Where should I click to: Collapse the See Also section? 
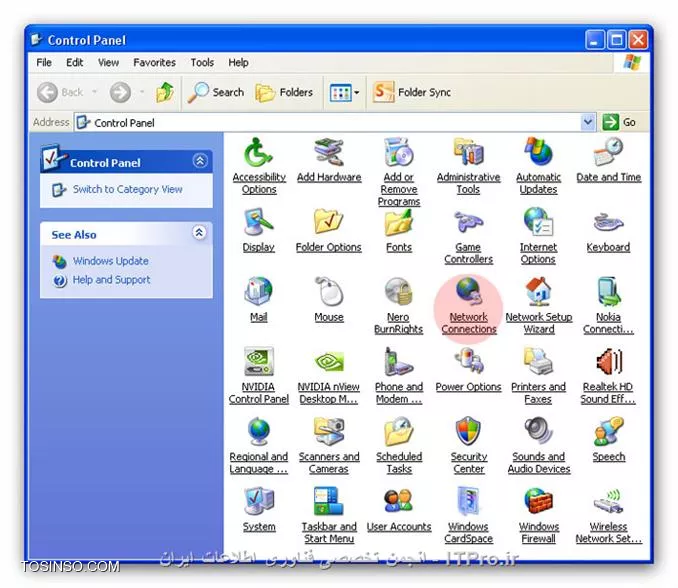199,233
